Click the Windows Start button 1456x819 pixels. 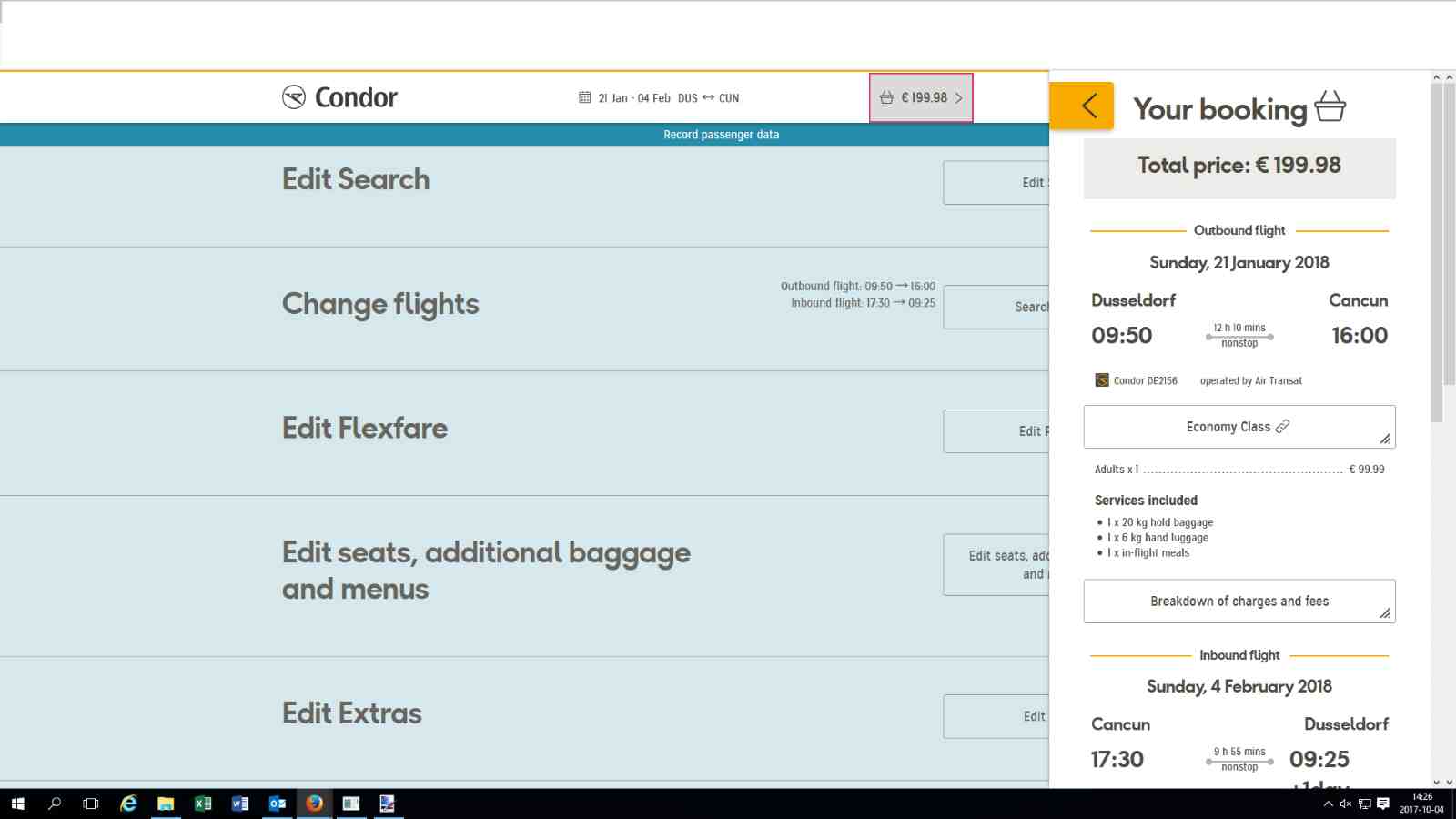[x=17, y=804]
